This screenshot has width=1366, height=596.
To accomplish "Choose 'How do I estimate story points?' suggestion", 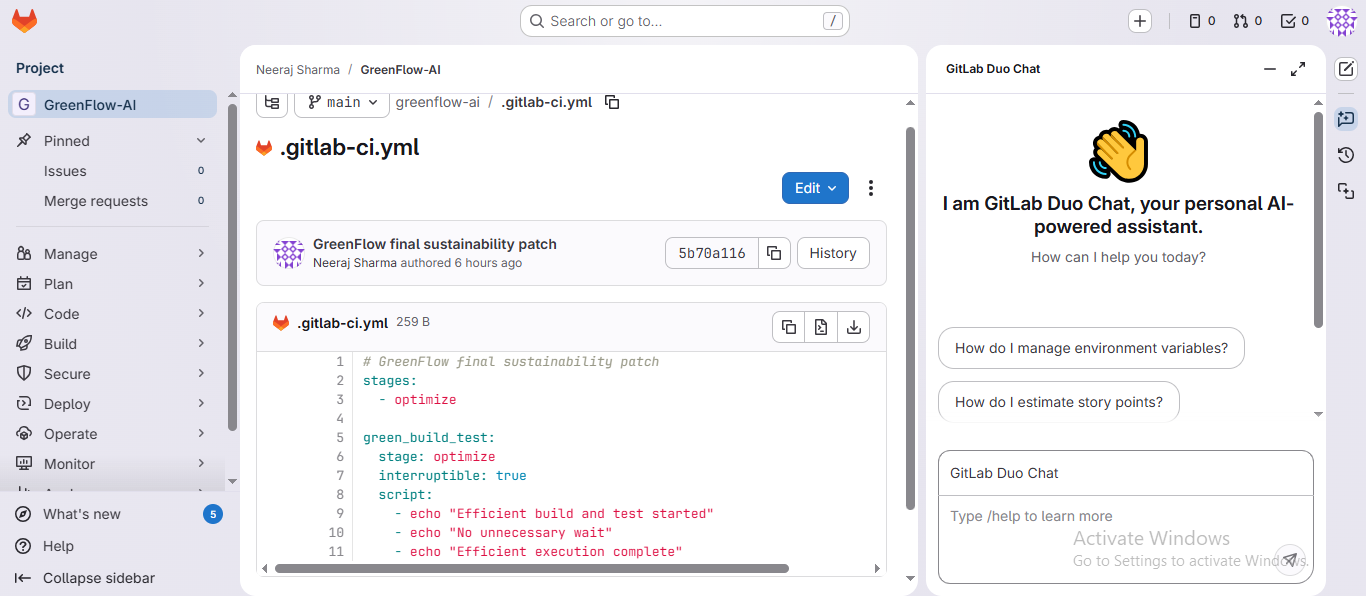I will click(x=1059, y=402).
